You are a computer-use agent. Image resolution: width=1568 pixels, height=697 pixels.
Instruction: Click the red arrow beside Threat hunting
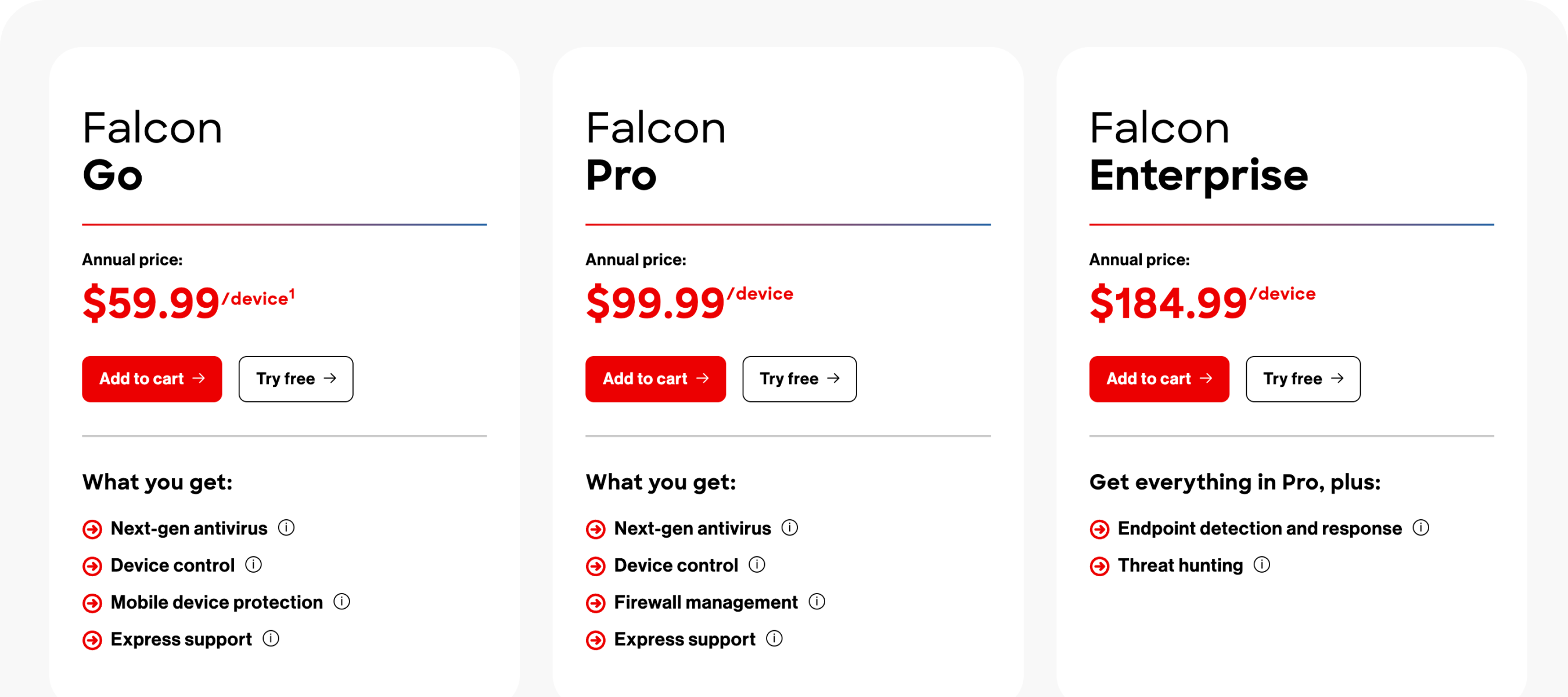tap(1099, 566)
